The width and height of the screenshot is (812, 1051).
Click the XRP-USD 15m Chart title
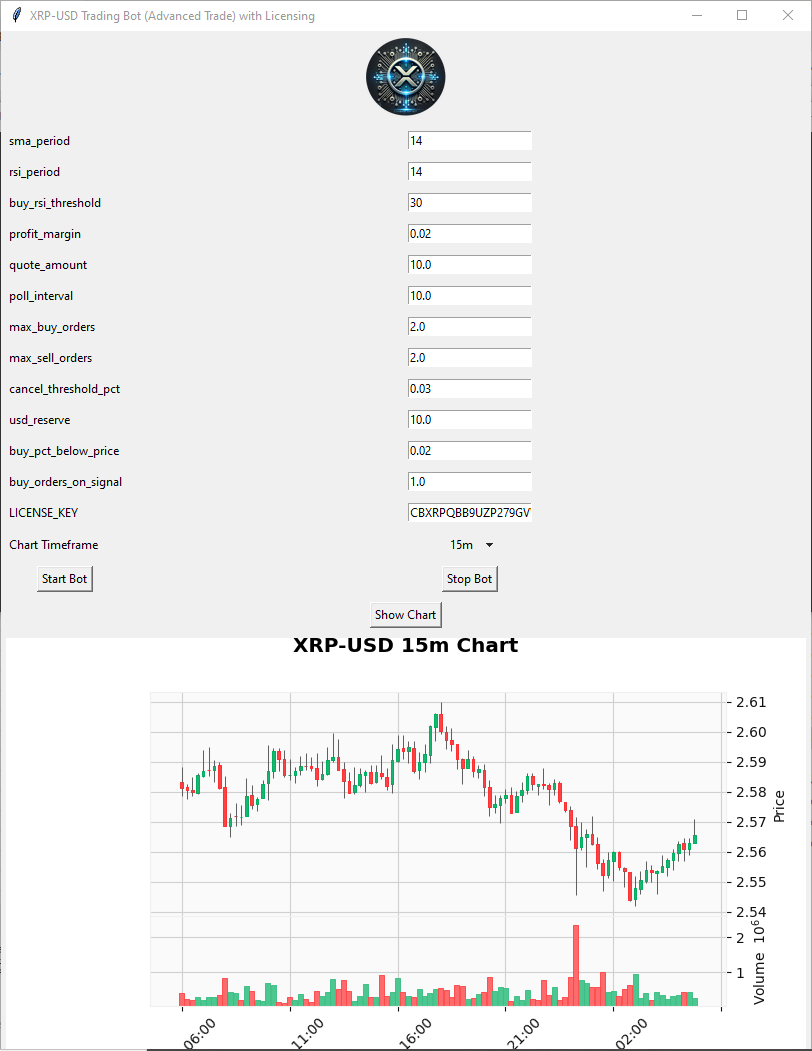tap(406, 645)
